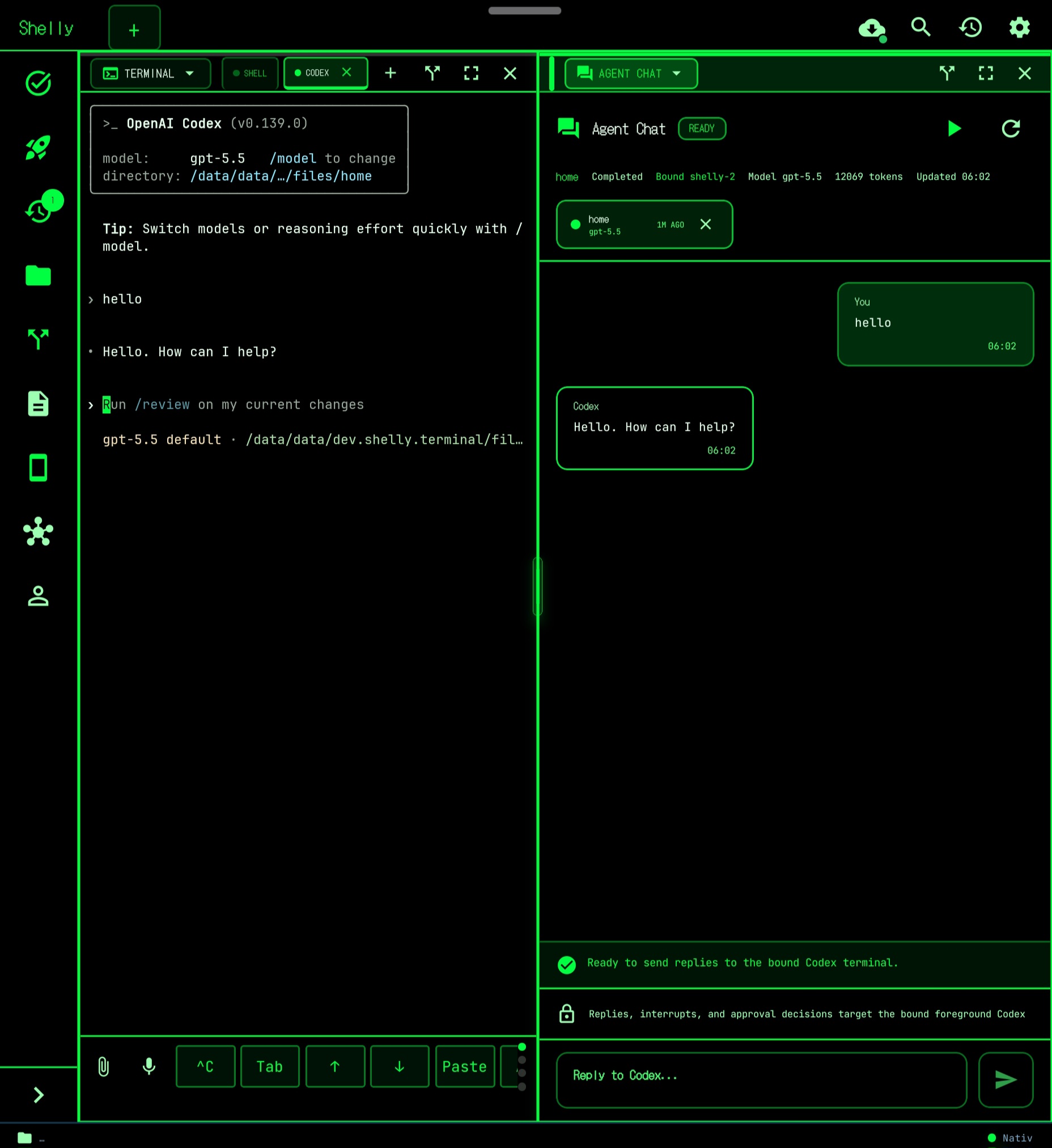
Task: Open the network hub sidebar icon
Action: pyautogui.click(x=38, y=531)
